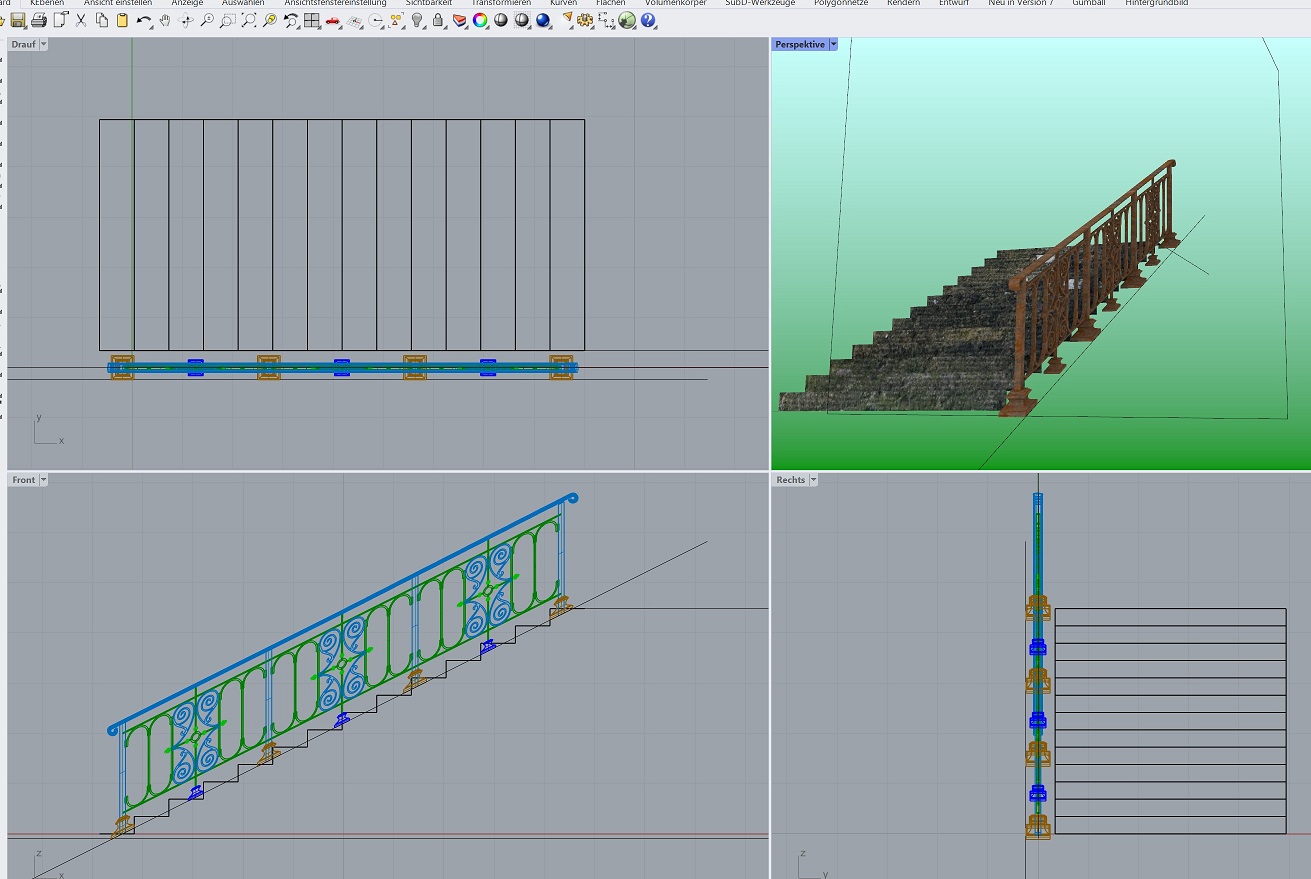The image size is (1311, 879).
Task: Click the Save file icon
Action: pos(18,20)
